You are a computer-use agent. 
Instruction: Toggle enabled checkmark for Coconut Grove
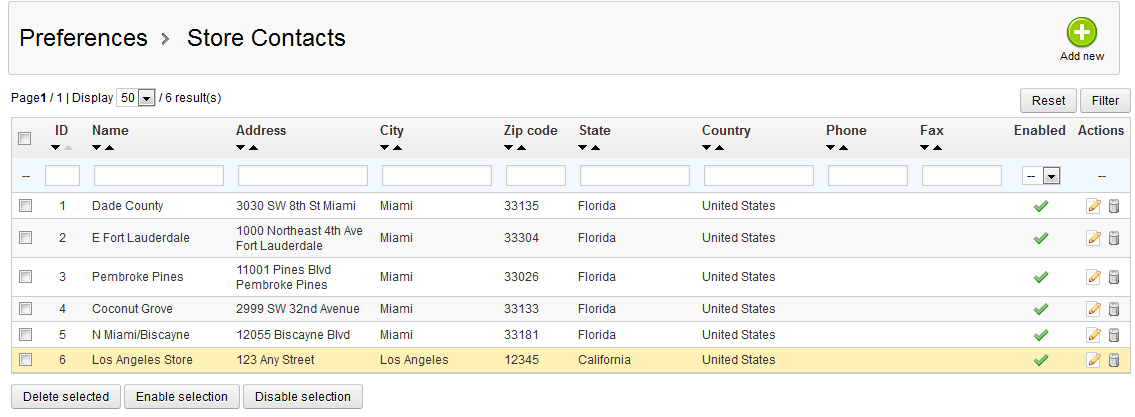(1041, 309)
